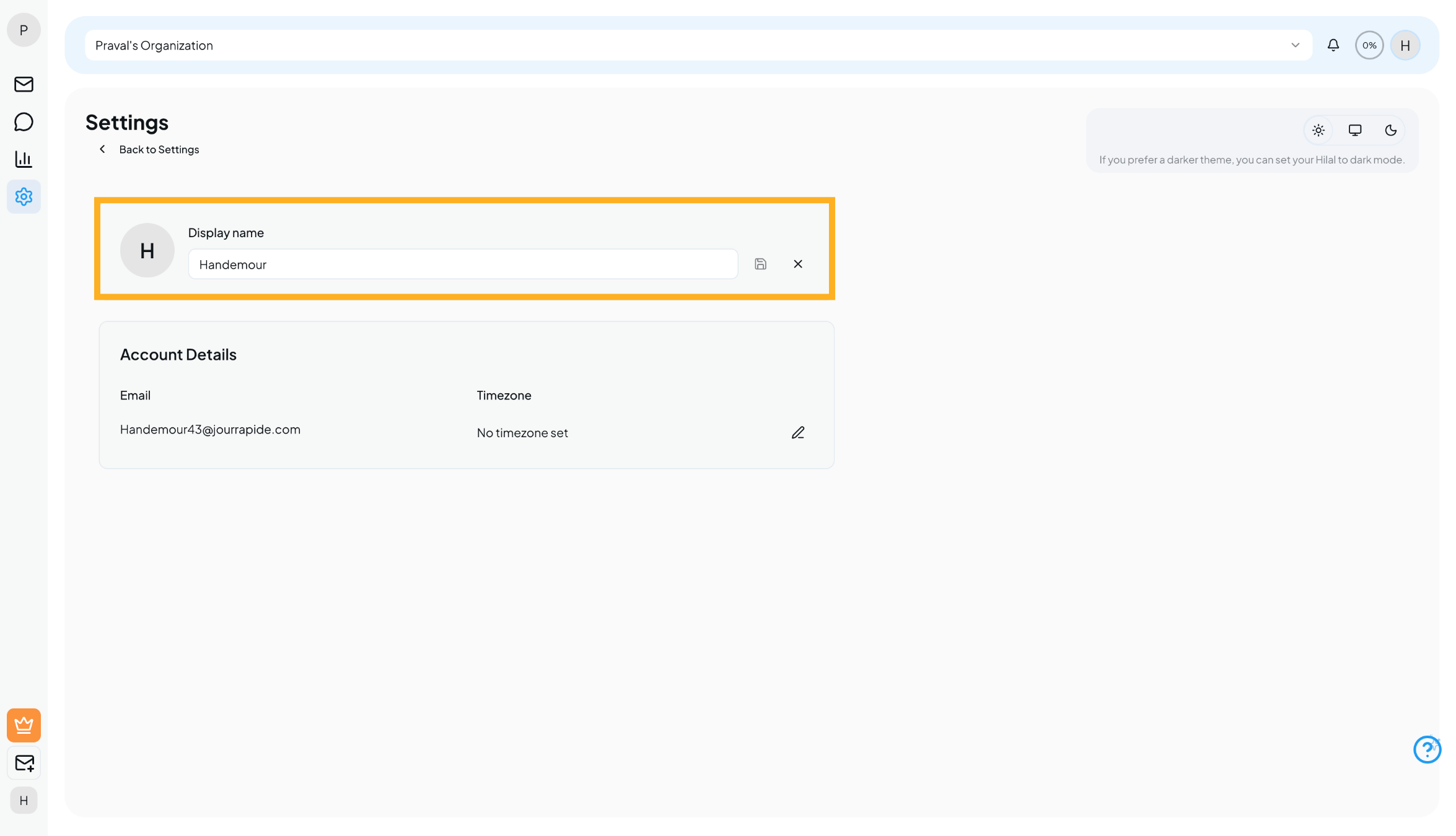Expand Praval's Organization dropdown
The image size is (1456, 836).
pos(682,45)
